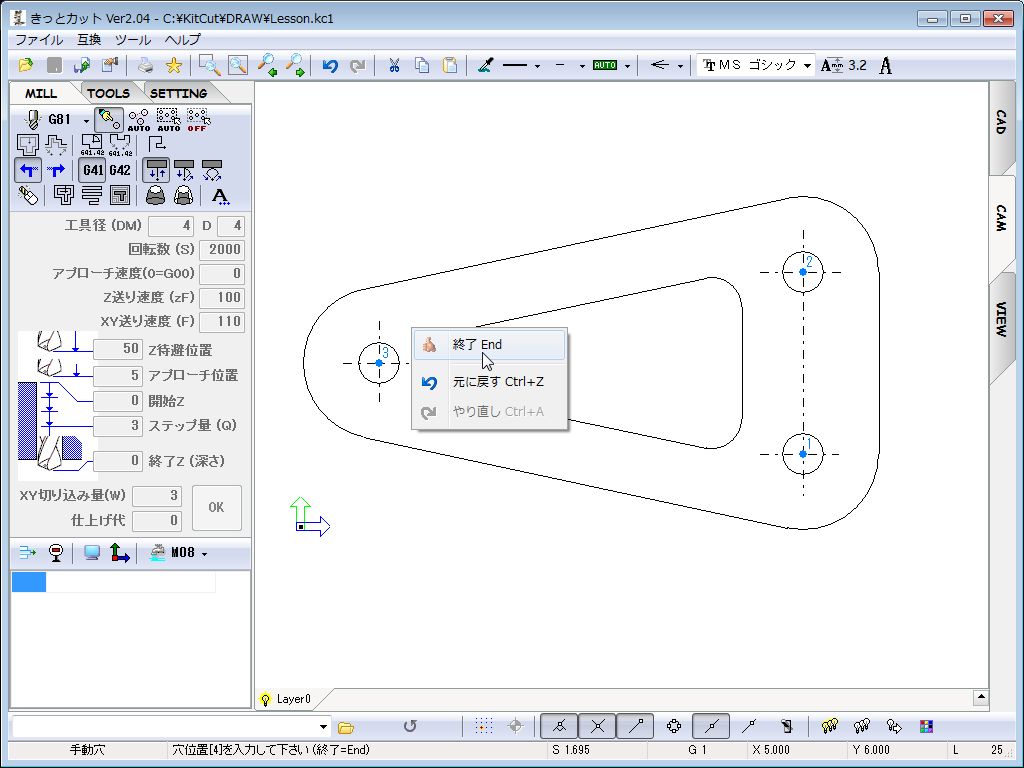Select the zigzag lines pocket pattern icon

[x=91, y=195]
